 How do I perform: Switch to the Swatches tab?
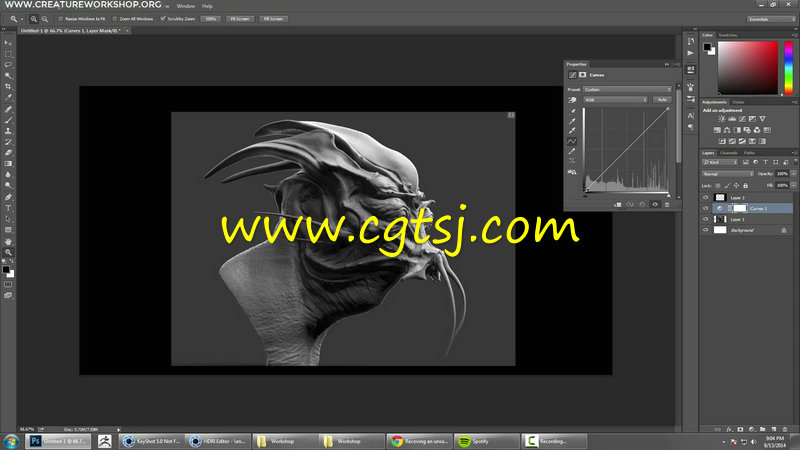(x=728, y=35)
